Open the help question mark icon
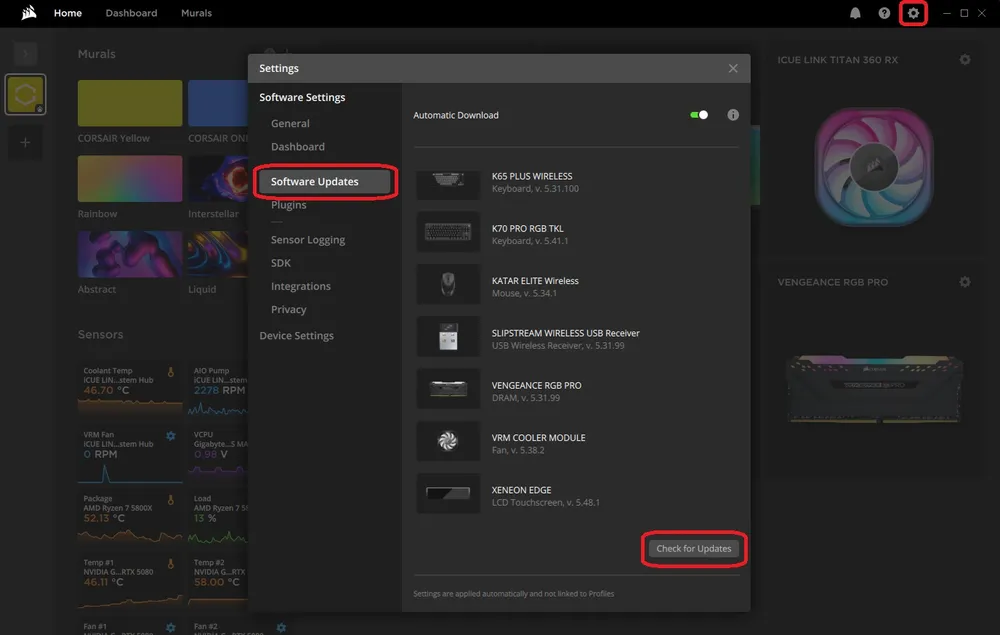Screen dimensions: 1000x635 (x=884, y=13)
